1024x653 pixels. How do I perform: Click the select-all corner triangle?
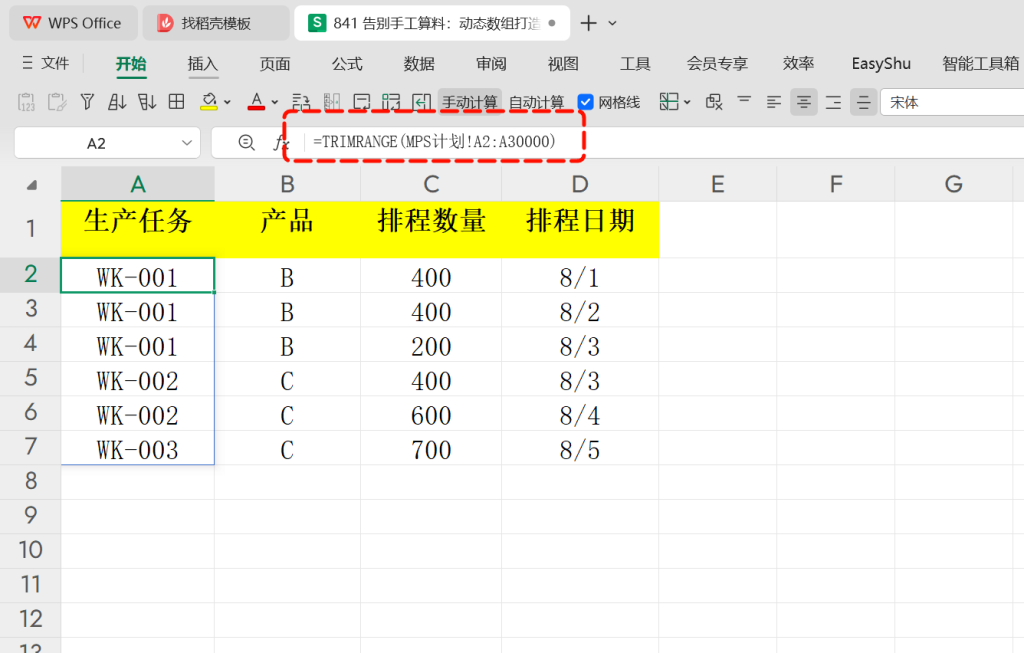coord(31,185)
